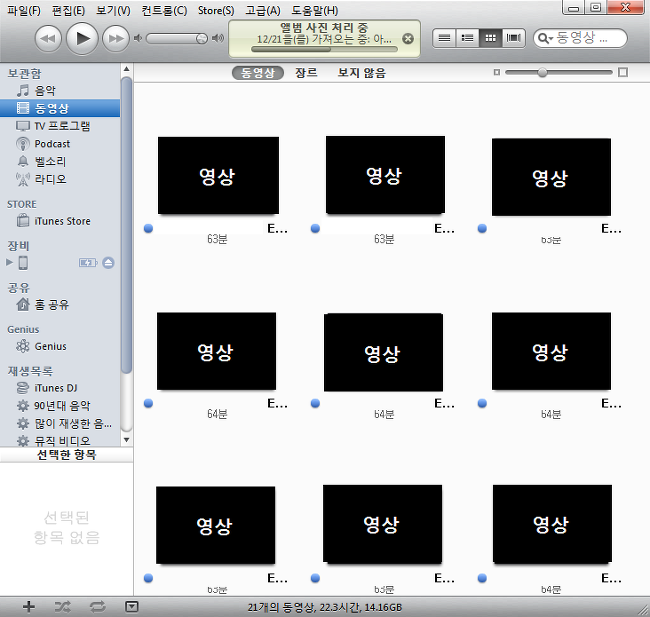
Task: Toggle shuffle playback
Action: (63, 607)
